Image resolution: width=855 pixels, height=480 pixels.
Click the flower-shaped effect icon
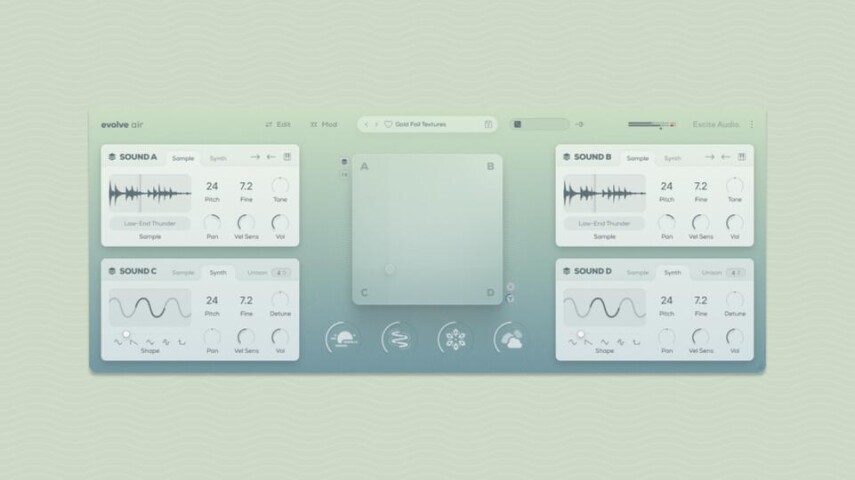pos(455,339)
